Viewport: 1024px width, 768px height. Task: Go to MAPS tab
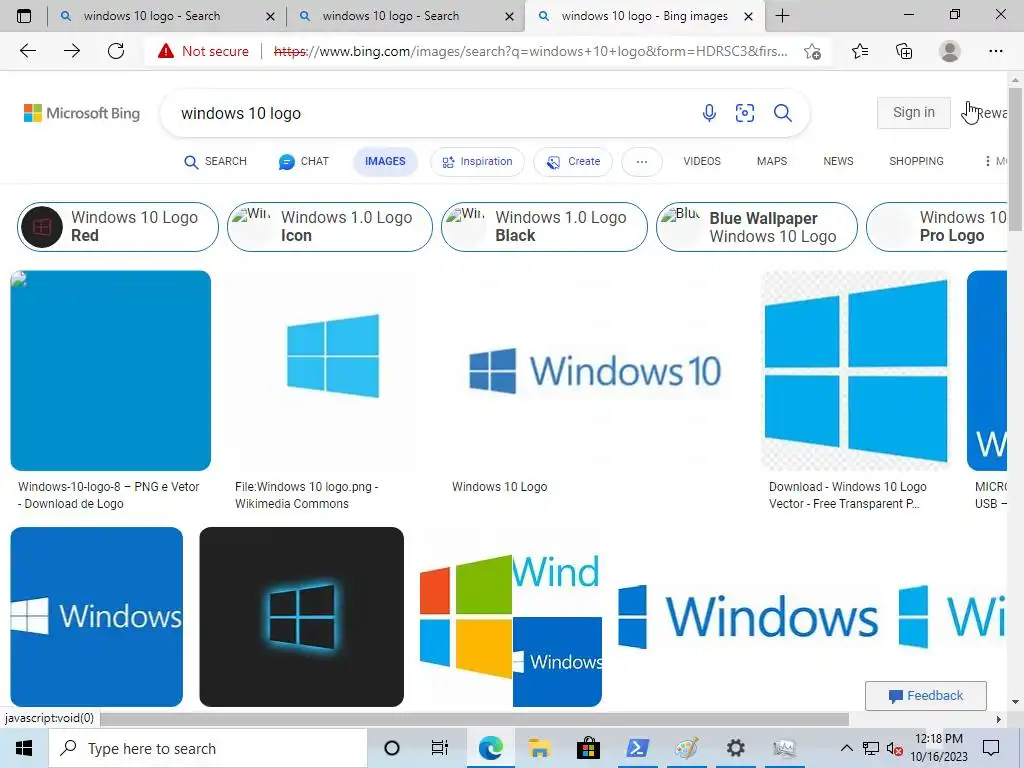coord(772,161)
